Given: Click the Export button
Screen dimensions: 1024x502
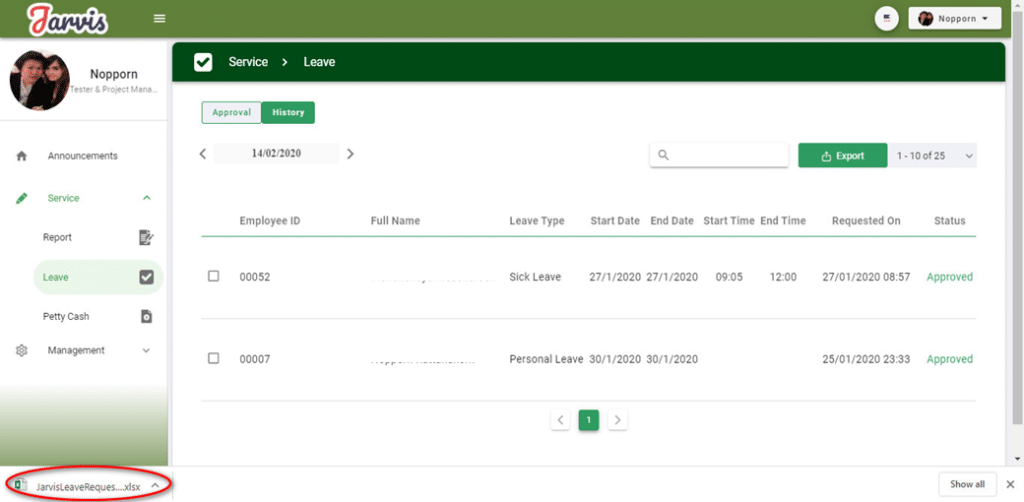Looking at the screenshot, I should [x=842, y=156].
